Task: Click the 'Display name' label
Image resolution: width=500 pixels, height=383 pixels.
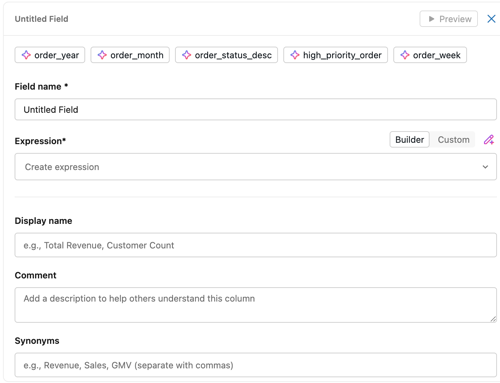Action: click(x=43, y=221)
